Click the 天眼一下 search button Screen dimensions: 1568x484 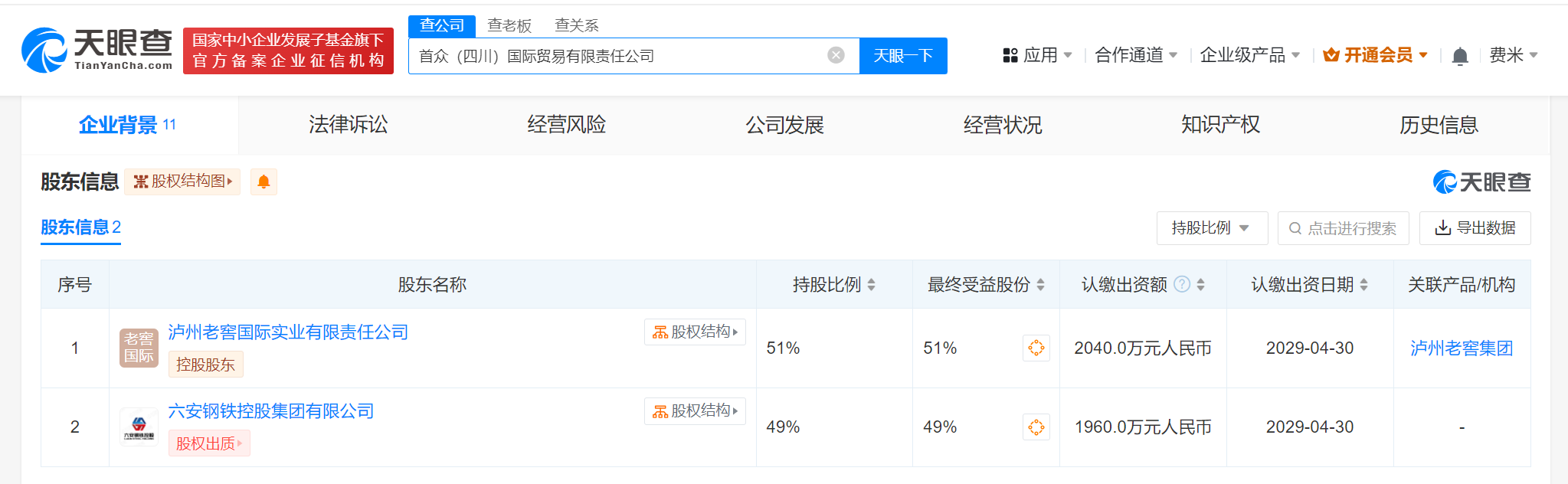point(903,56)
